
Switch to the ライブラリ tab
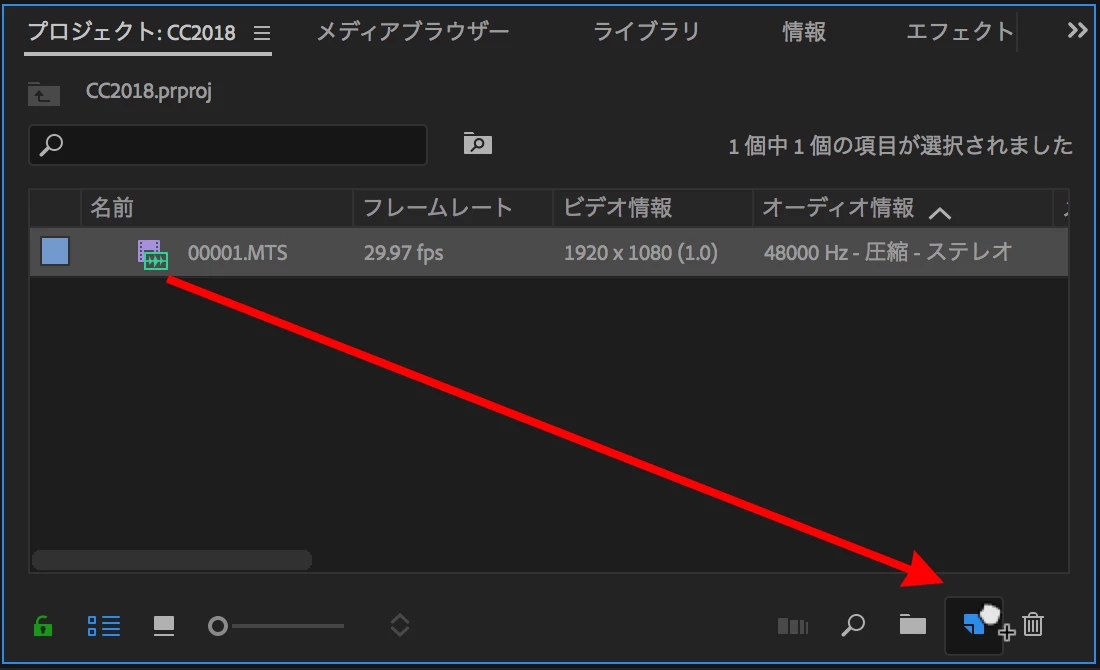point(646,32)
